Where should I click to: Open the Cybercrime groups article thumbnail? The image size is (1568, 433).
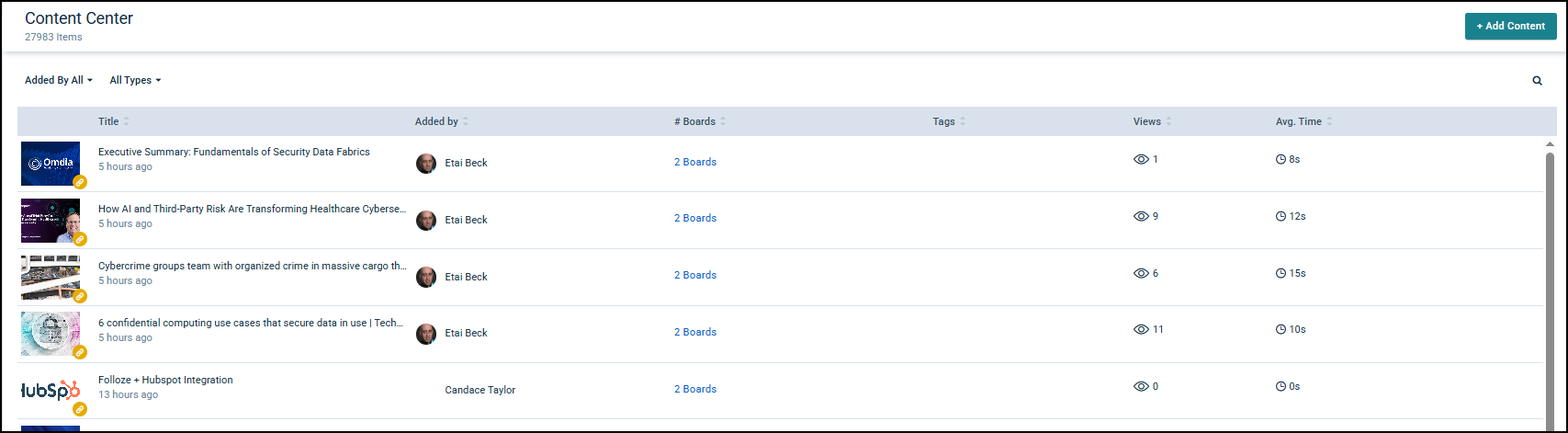tap(51, 276)
